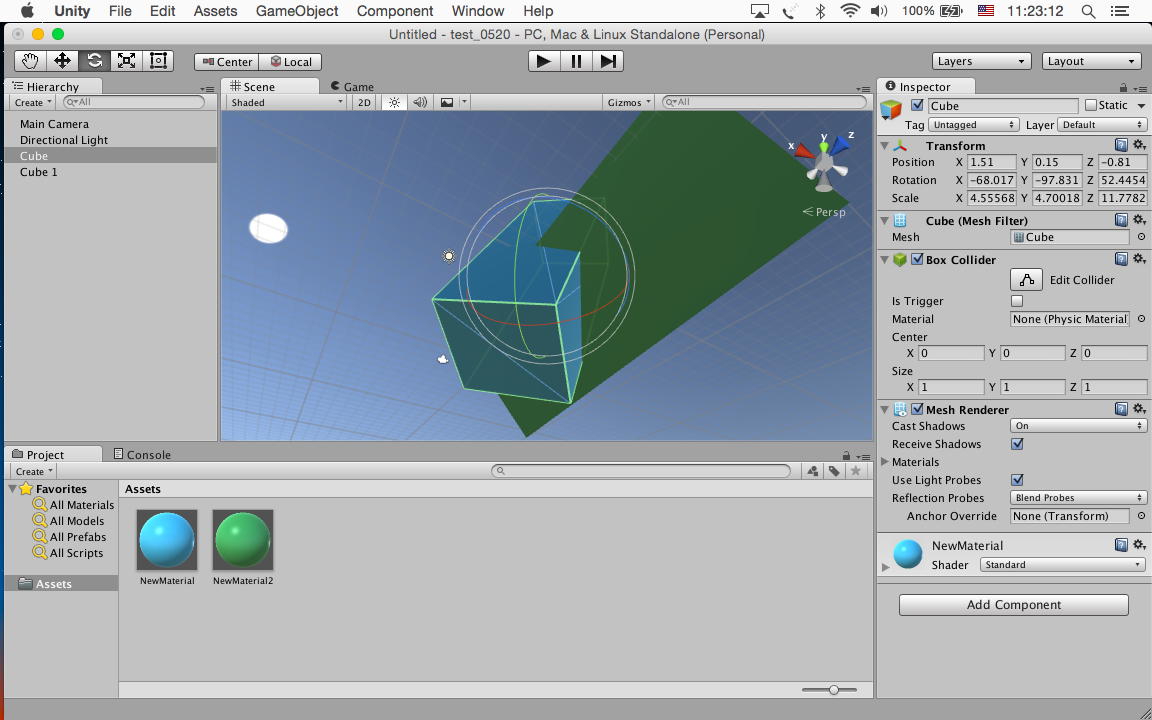The height and width of the screenshot is (720, 1152).
Task: Toggle the Static checkbox
Action: tap(1091, 105)
